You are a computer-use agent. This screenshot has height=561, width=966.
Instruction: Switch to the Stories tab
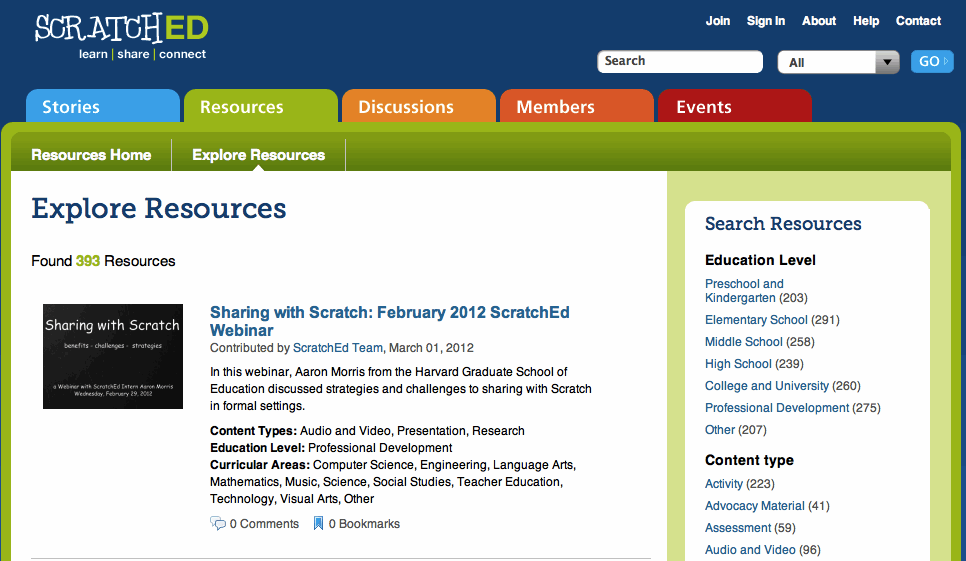point(102,107)
